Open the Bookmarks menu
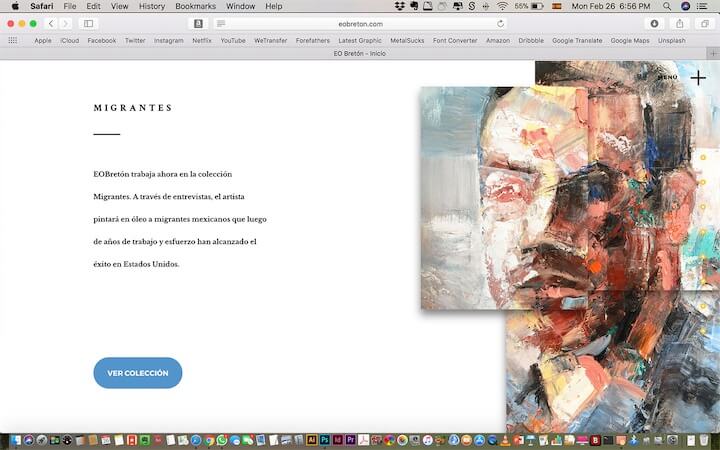Image resolution: width=720 pixels, height=450 pixels. [x=195, y=6]
